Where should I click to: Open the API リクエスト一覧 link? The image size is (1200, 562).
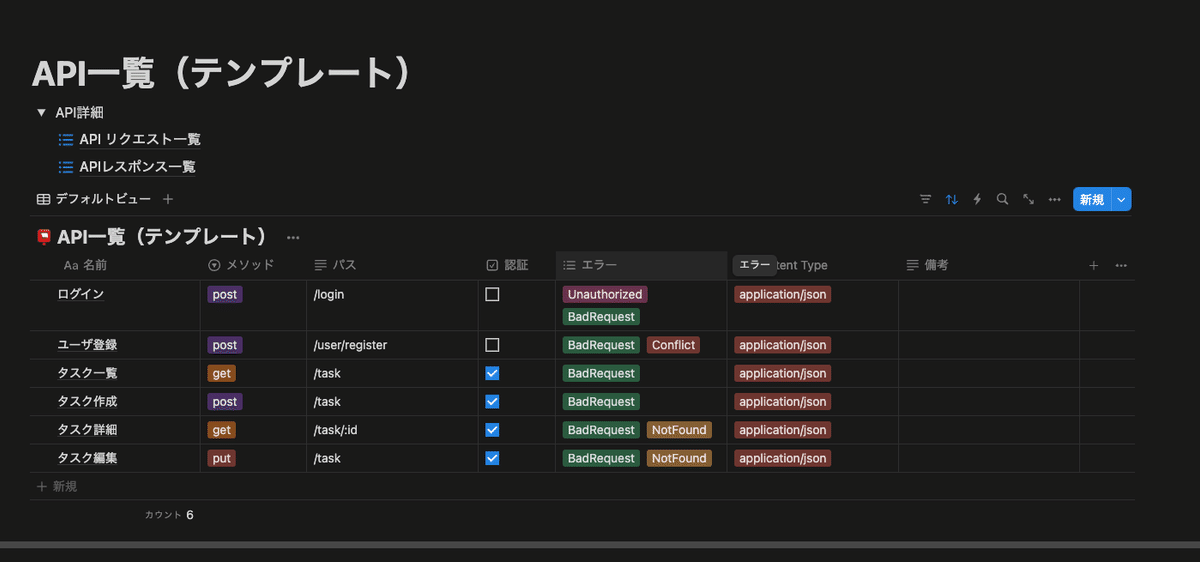coord(140,139)
